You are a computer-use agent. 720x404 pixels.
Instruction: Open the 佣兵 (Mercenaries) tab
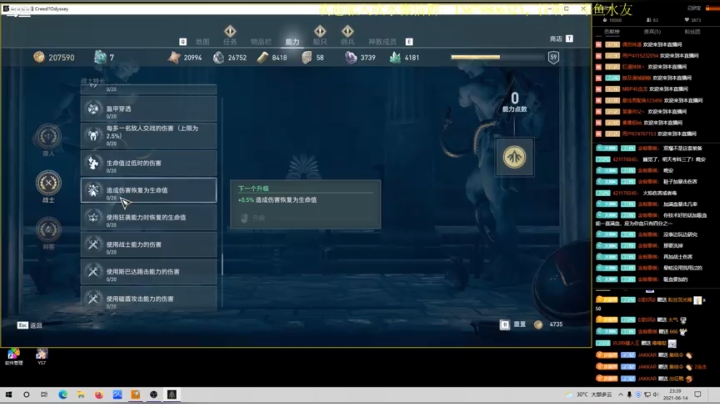347,42
